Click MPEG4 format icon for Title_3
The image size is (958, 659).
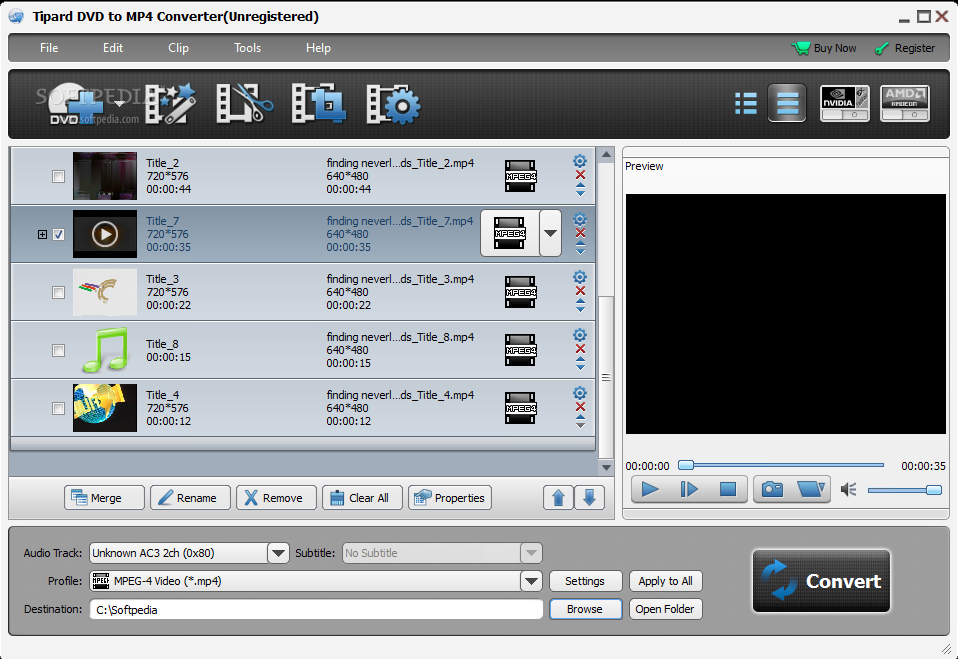521,292
